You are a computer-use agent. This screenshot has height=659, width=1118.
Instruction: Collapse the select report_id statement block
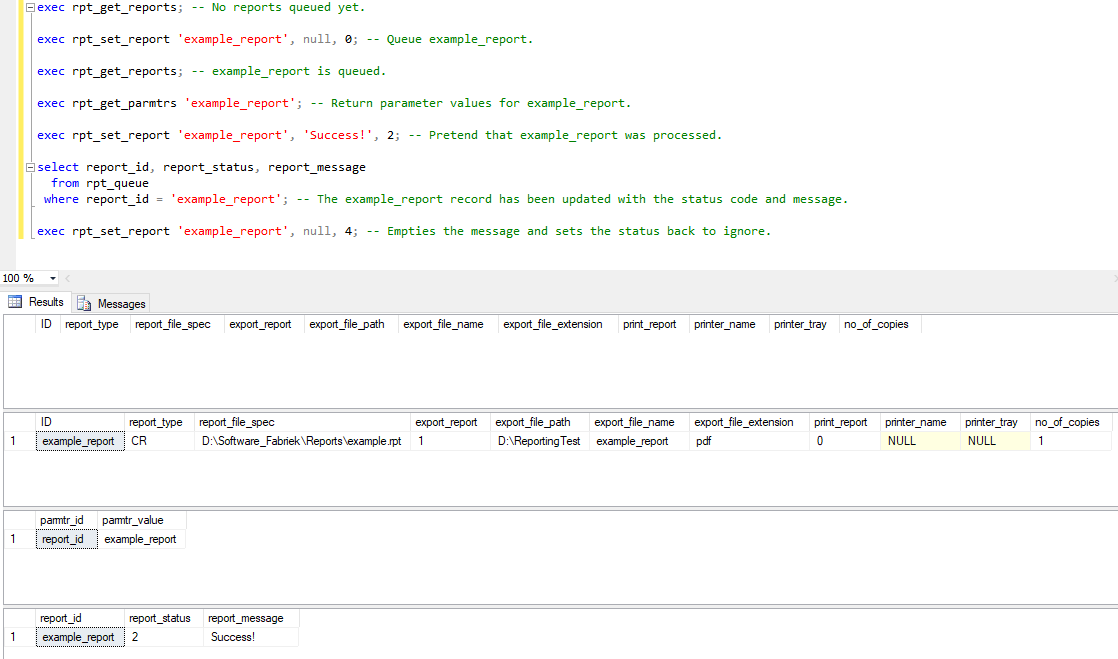coord(30,168)
